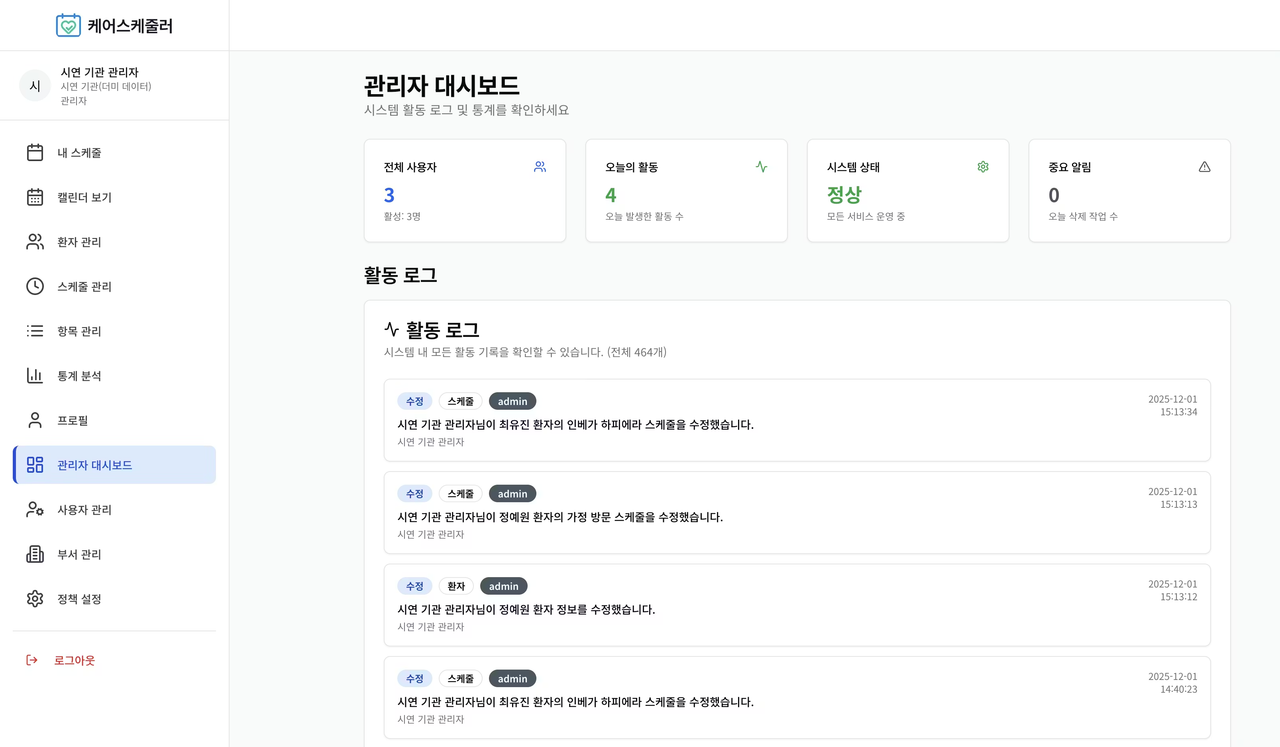Click the 항목 관리 list icon
The height and width of the screenshot is (747, 1280).
click(34, 330)
